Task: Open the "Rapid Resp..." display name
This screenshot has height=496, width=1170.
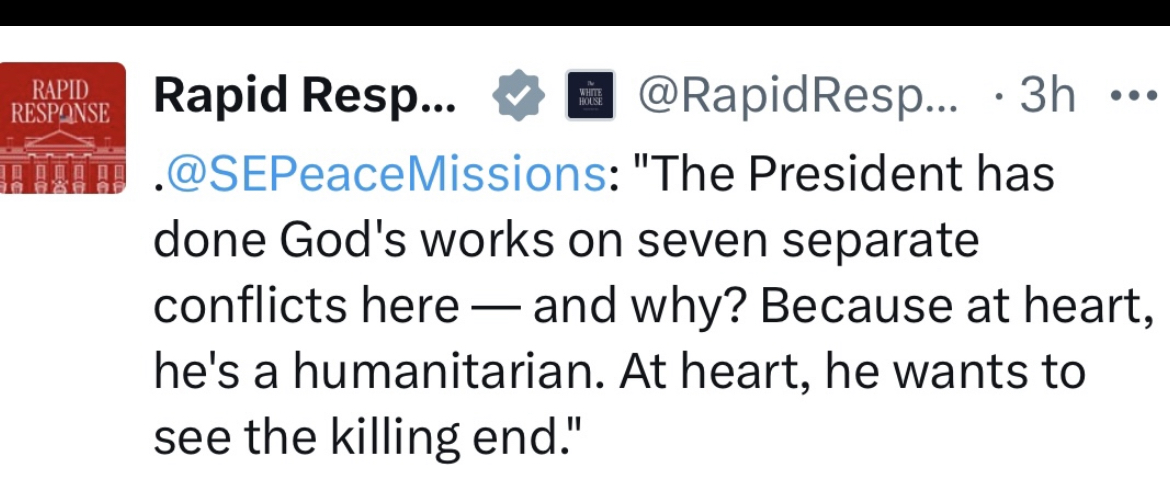Action: coord(305,97)
